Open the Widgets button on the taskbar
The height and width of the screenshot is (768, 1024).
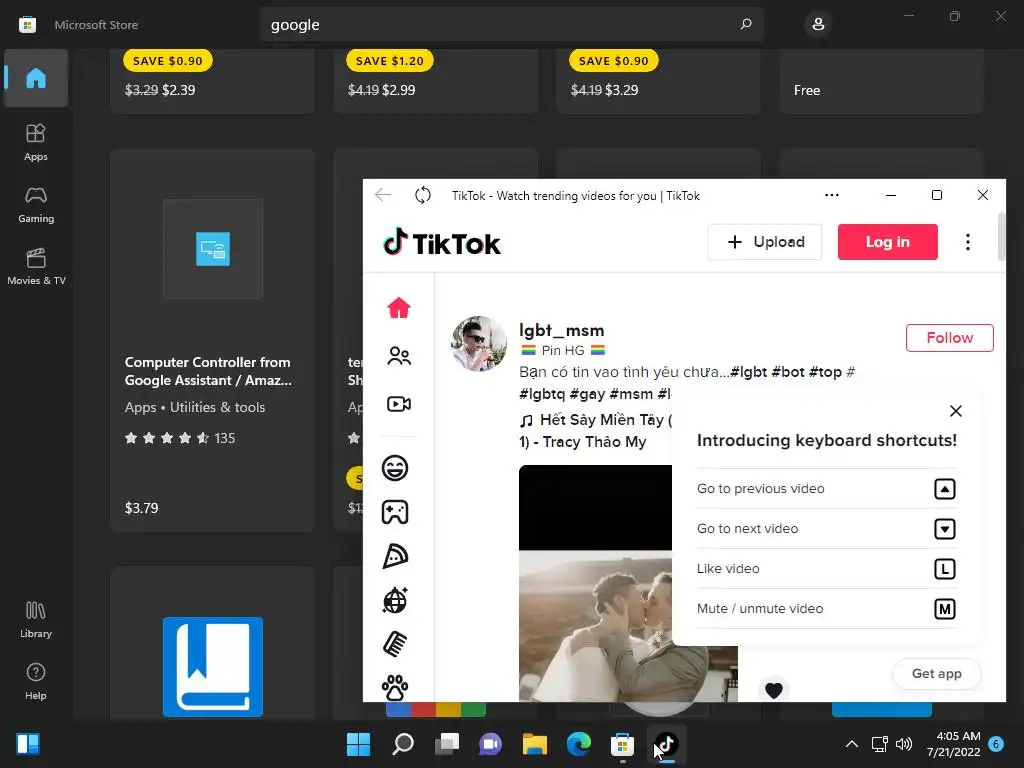click(x=28, y=744)
